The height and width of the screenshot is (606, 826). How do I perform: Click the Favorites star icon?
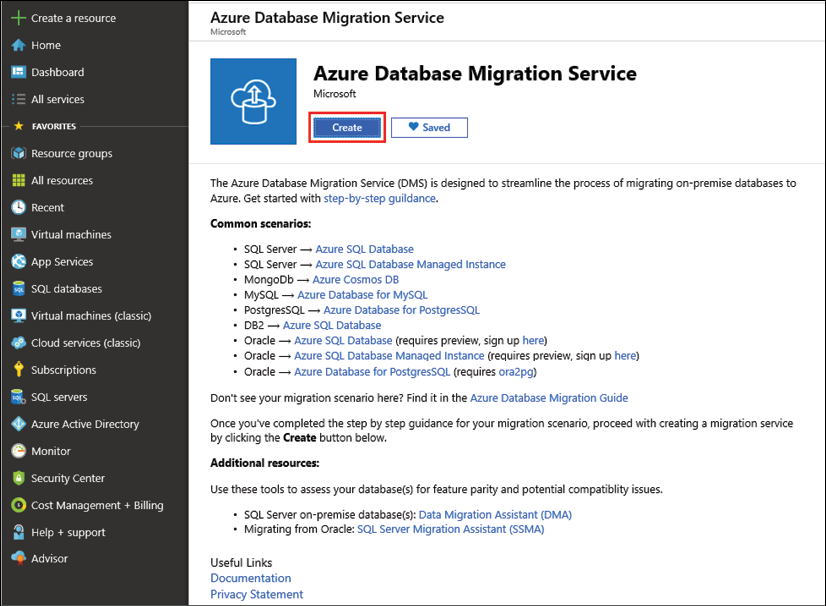tap(18, 126)
